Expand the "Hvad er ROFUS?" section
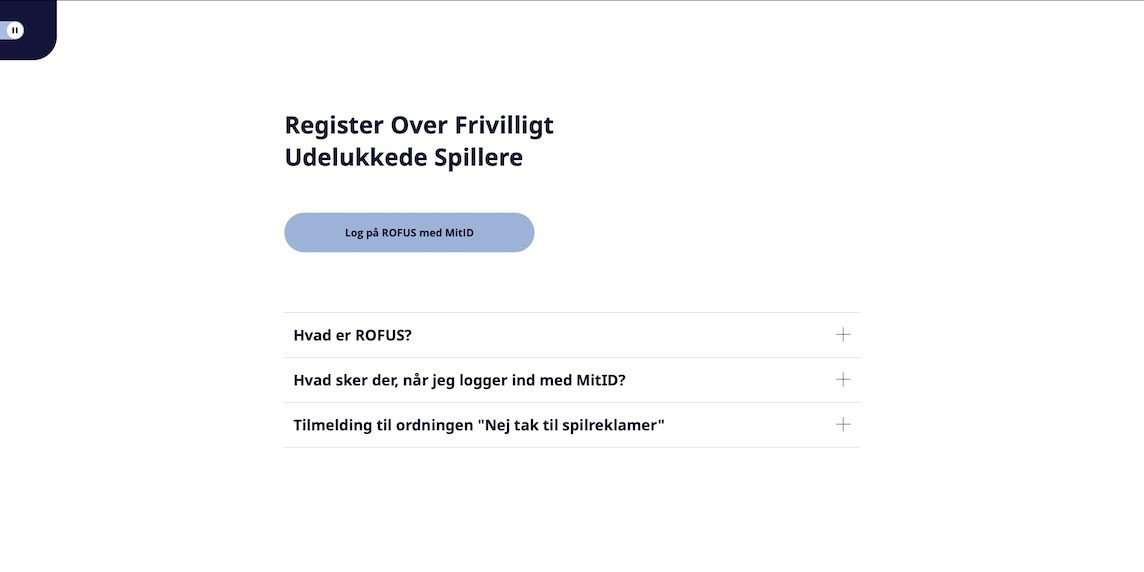Viewport: 1144px width, 572px height. (x=570, y=335)
